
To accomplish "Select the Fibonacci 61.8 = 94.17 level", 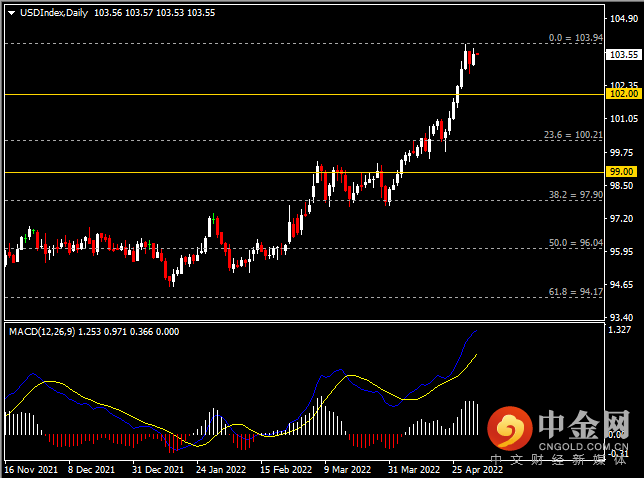I will [x=576, y=292].
